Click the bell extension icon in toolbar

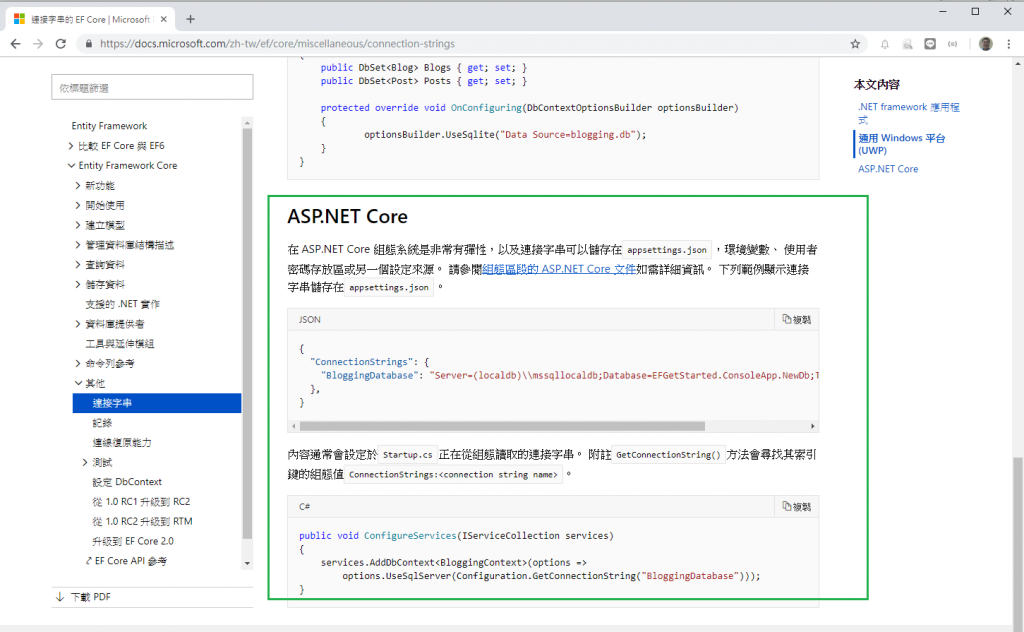[x=885, y=44]
